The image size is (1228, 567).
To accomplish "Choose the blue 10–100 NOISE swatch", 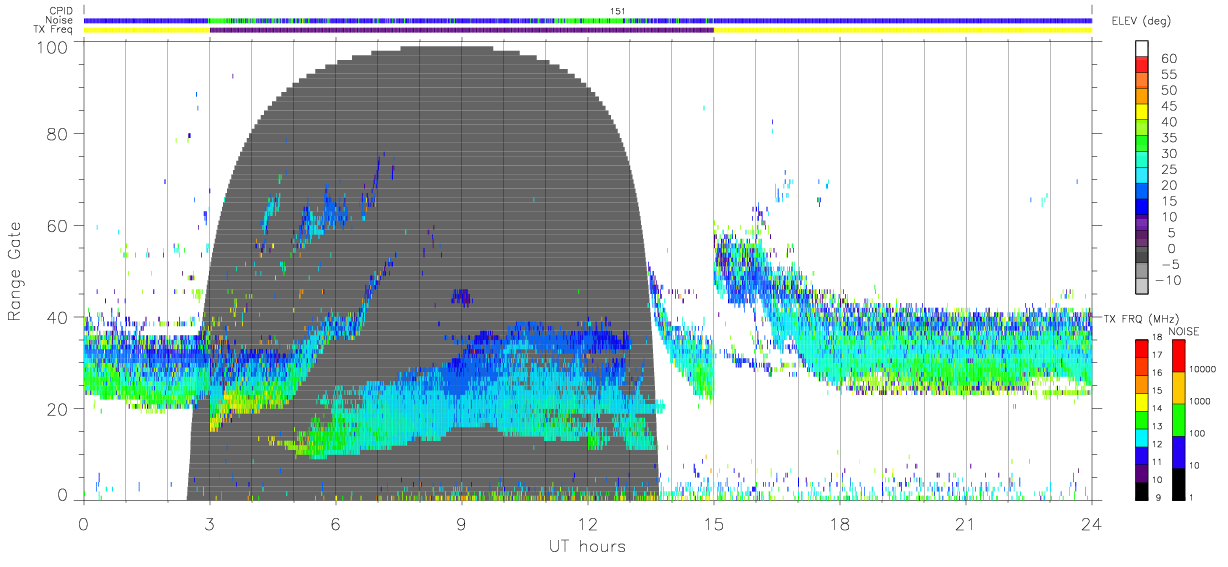I will point(1179,452).
